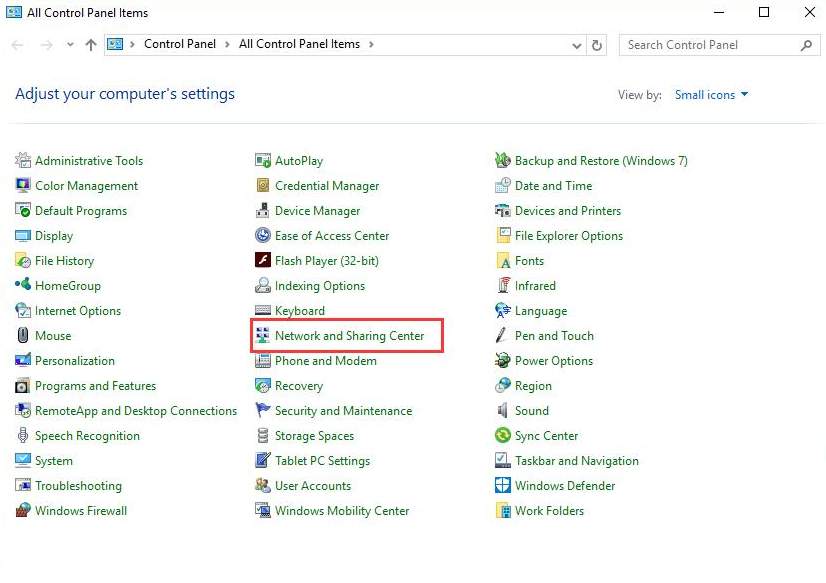Open the Small icons view dropdown
The width and height of the screenshot is (826, 583).
(x=711, y=95)
